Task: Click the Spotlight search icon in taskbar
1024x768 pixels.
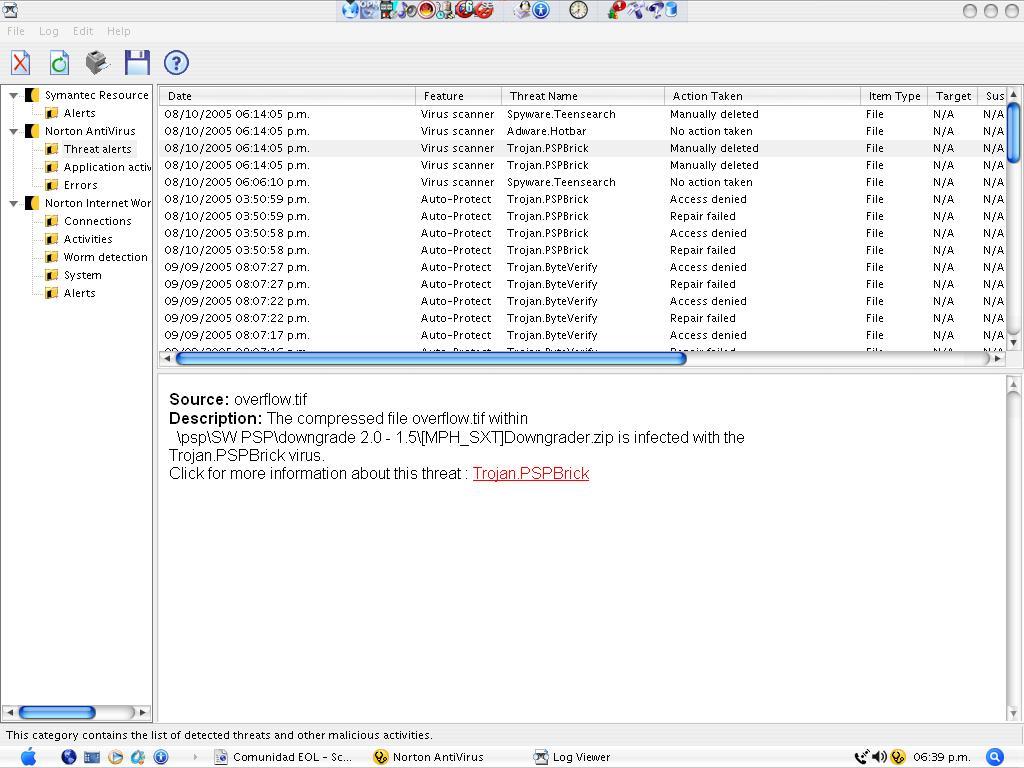Action: tap(994, 757)
